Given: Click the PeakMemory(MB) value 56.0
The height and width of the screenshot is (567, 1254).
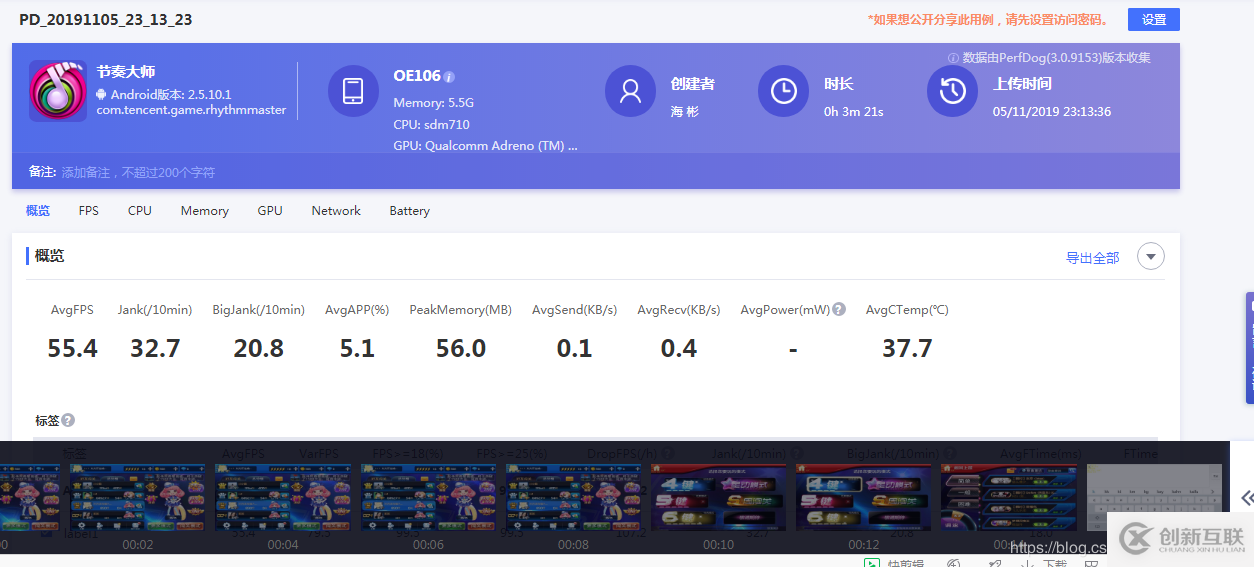Looking at the screenshot, I should click(x=461, y=348).
